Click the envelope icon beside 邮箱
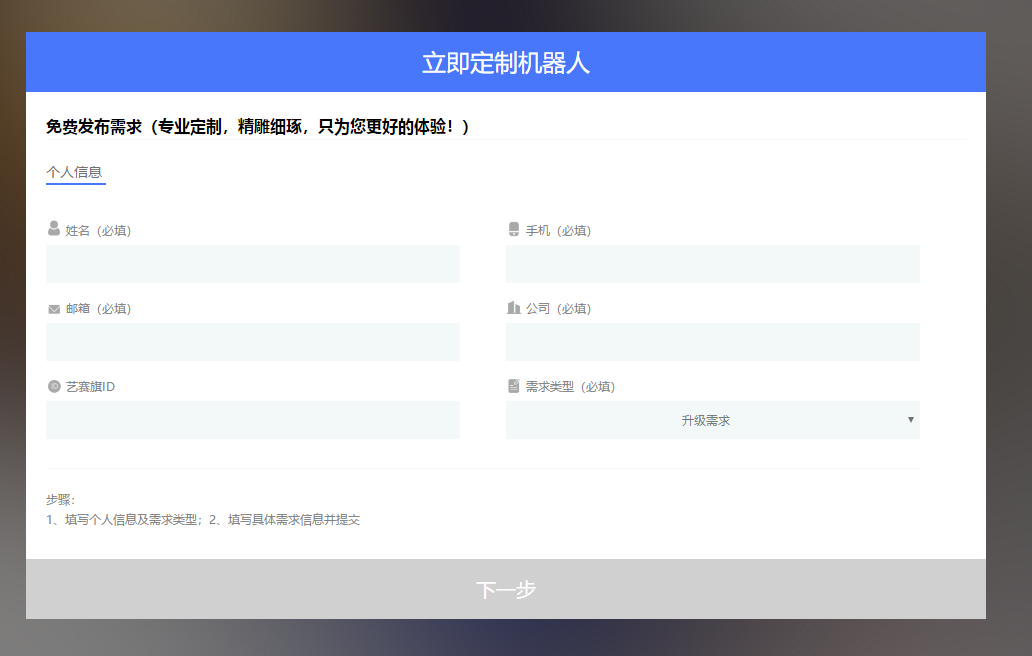The width and height of the screenshot is (1032, 656). [x=54, y=309]
